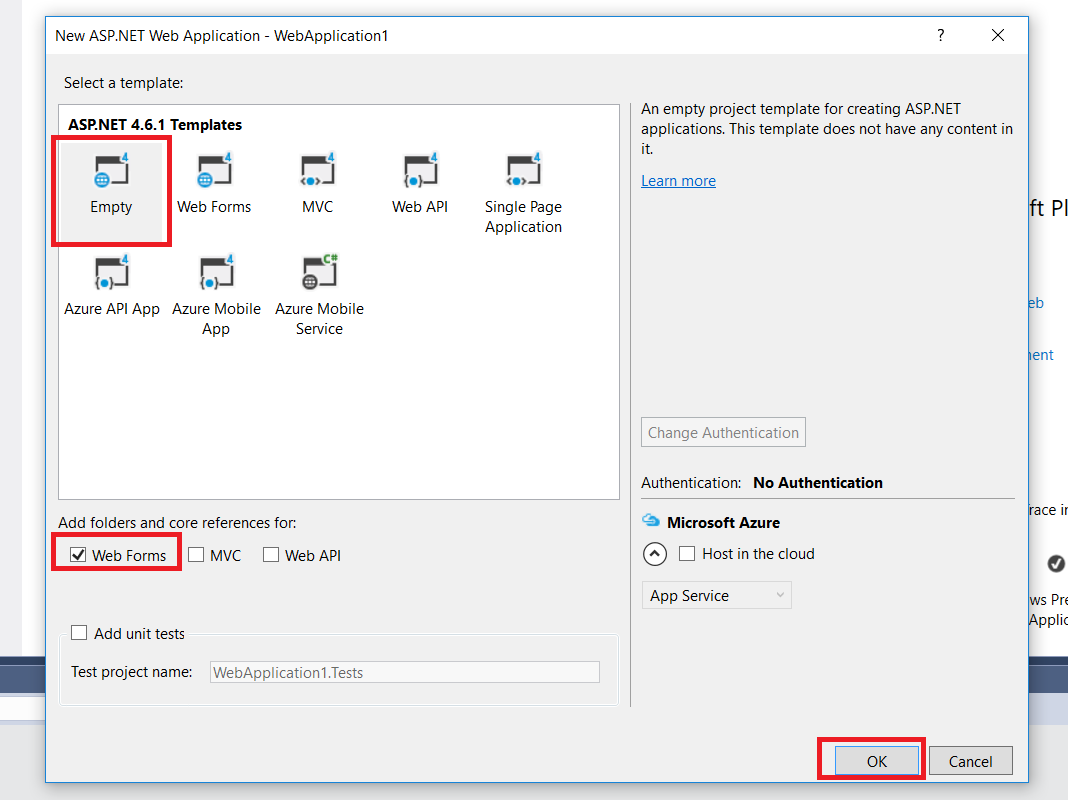Enable MVC folders and core references
Image resolution: width=1068 pixels, height=800 pixels.
(196, 555)
